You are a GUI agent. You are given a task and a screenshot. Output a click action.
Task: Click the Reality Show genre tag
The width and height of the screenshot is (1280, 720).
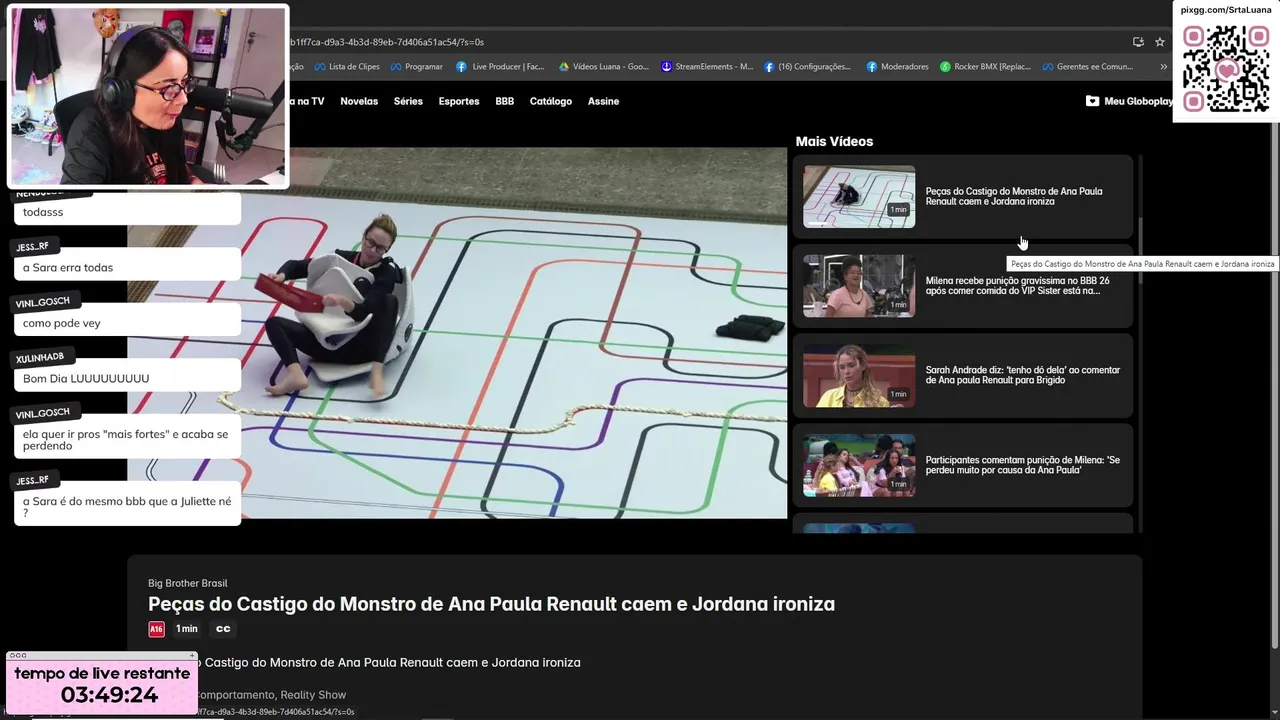point(313,695)
